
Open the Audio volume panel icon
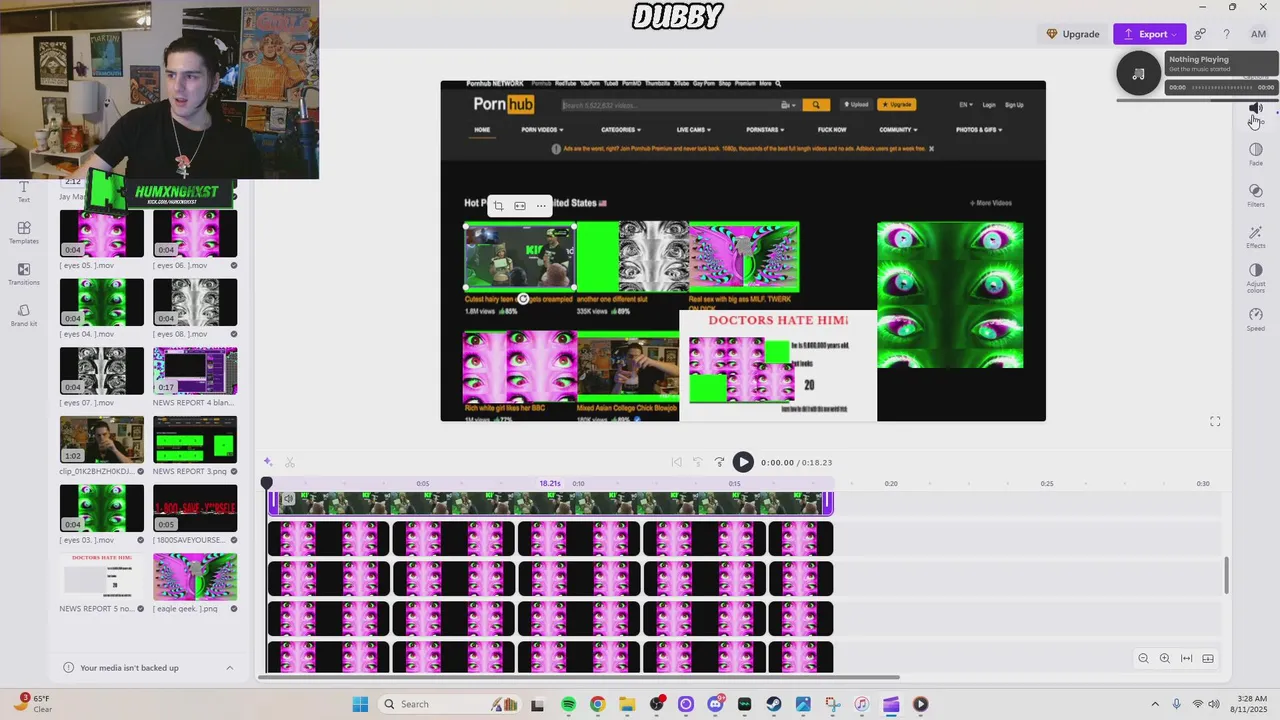[1256, 109]
